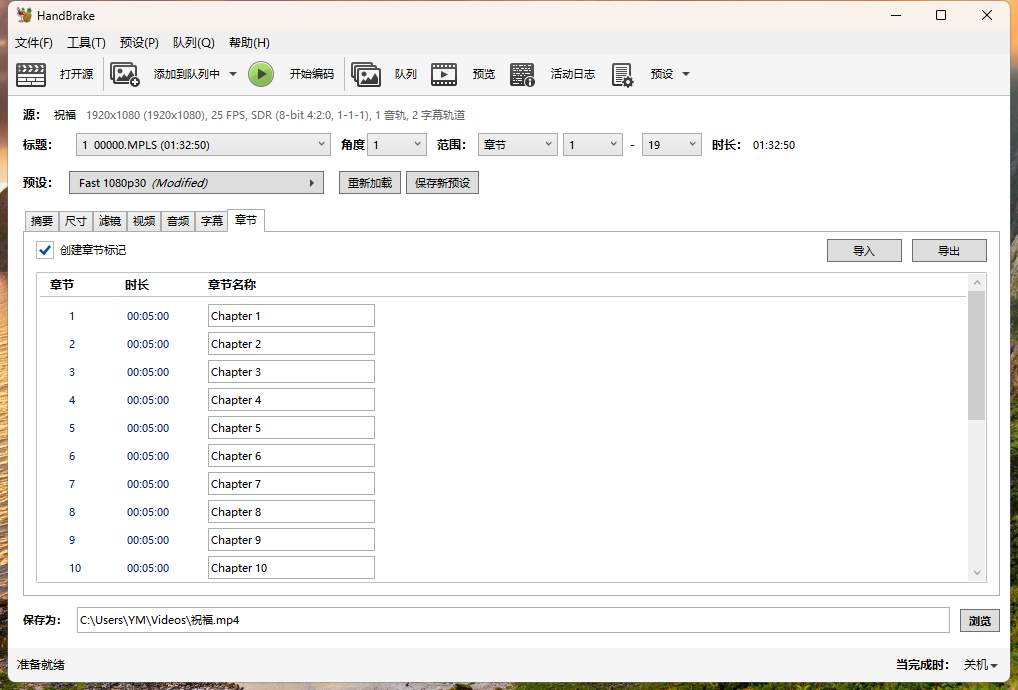Click the Queue stacked images icon
The height and width of the screenshot is (690, 1018).
[x=366, y=74]
